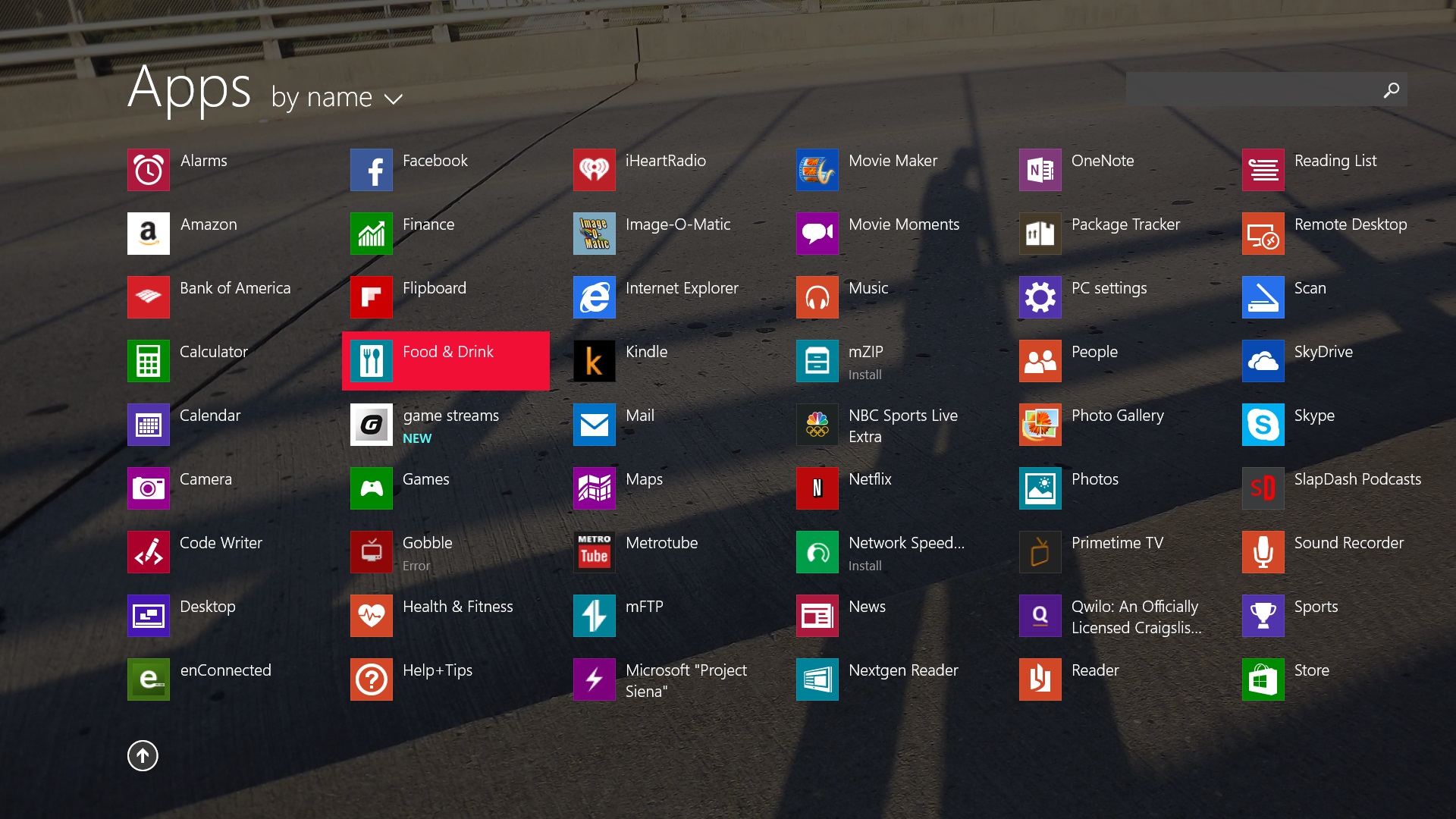The height and width of the screenshot is (819, 1456).
Task: Click the Photos app label
Action: [x=1095, y=479]
